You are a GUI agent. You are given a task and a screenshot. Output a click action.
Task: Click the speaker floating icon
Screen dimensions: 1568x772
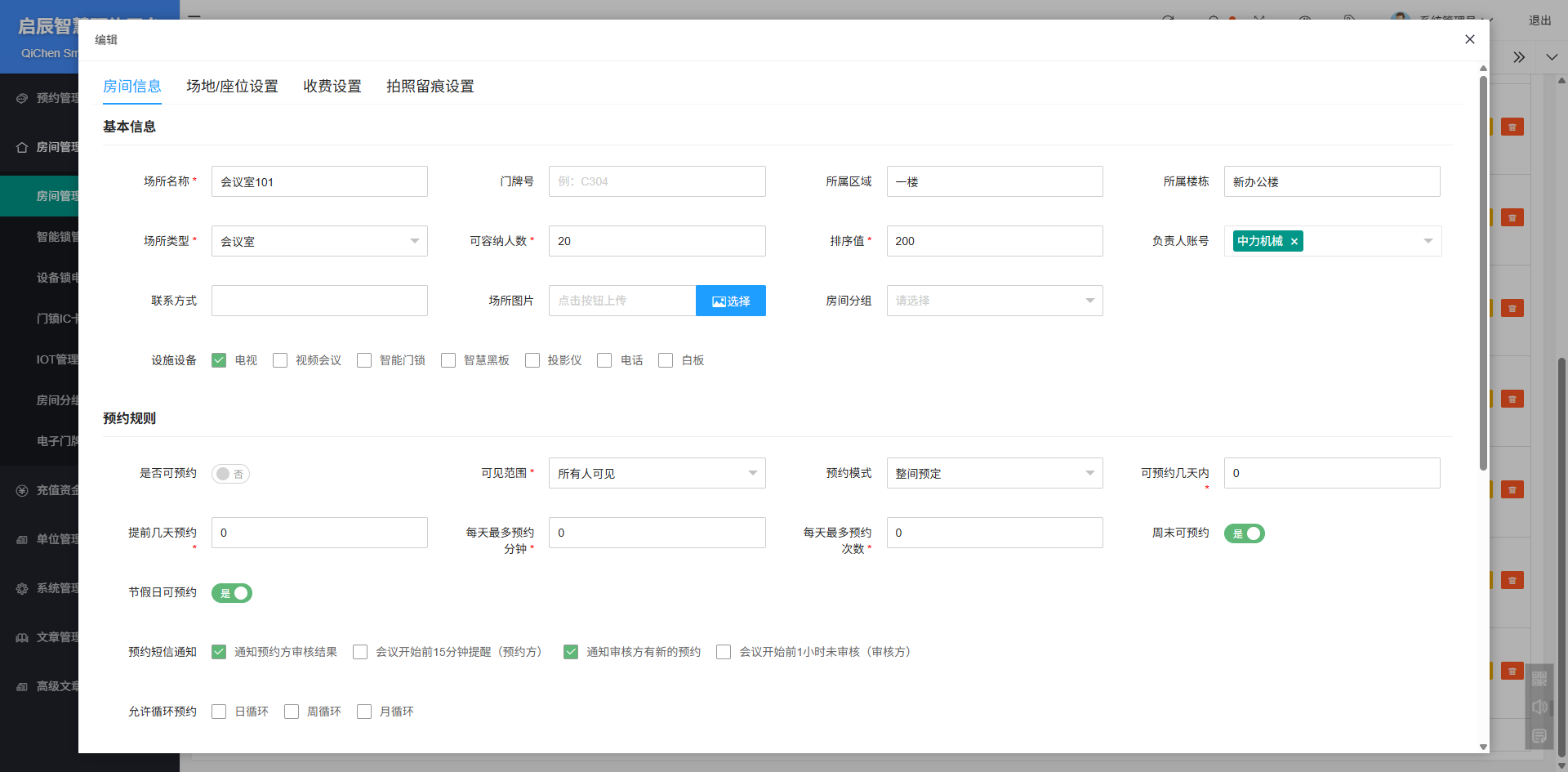[x=1539, y=707]
